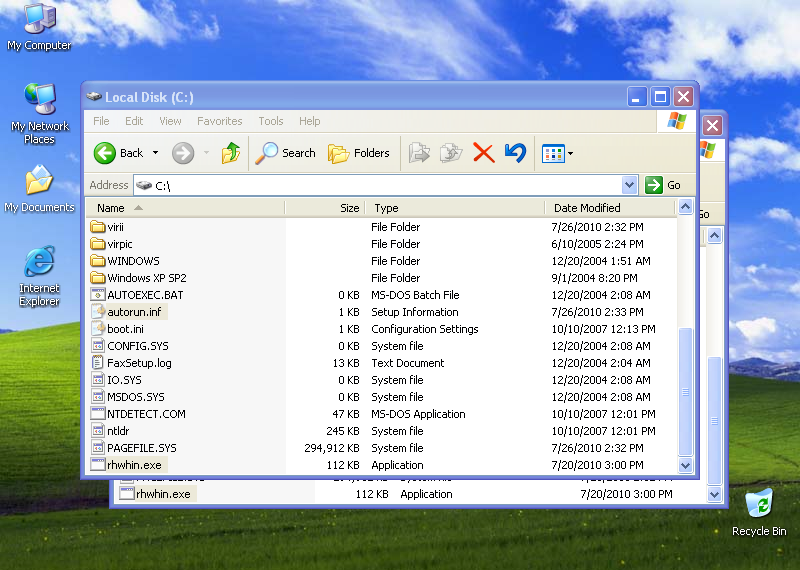The image size is (800, 570).
Task: Go up one folder level
Action: pos(231,153)
